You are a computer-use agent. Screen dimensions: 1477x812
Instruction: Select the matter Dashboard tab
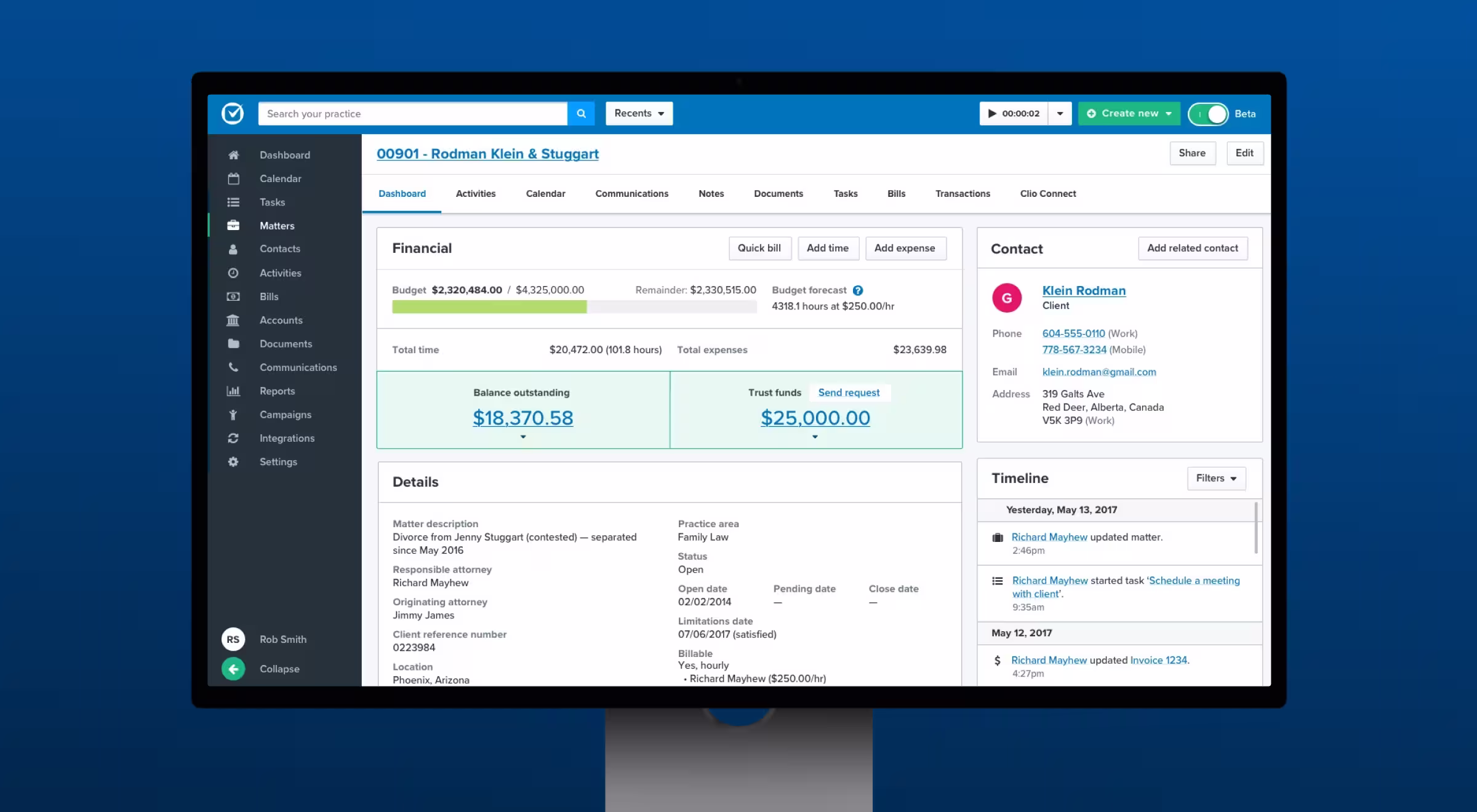(402, 194)
